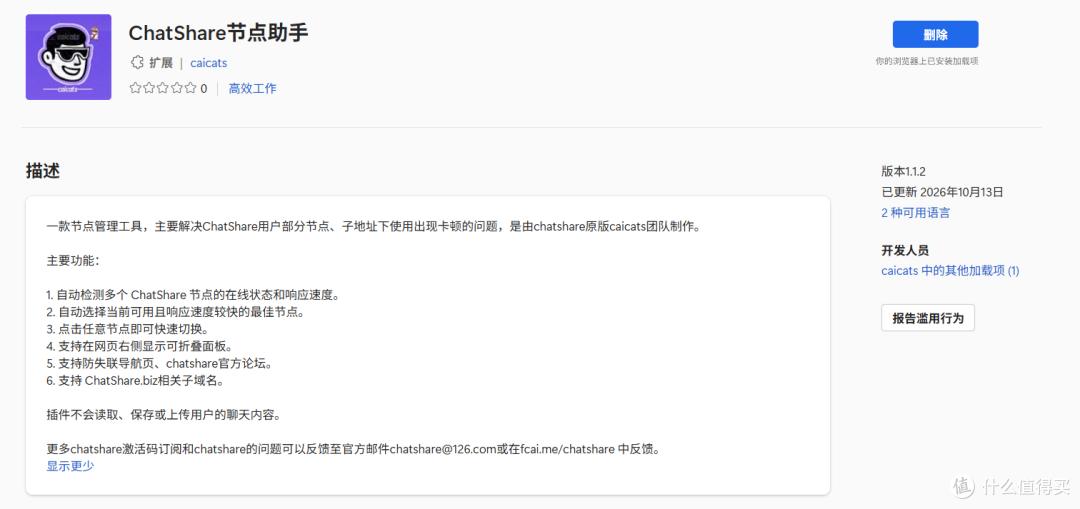Click feature line 1 about 自动检测多个节点
This screenshot has height=509, width=1080.
pos(193,295)
